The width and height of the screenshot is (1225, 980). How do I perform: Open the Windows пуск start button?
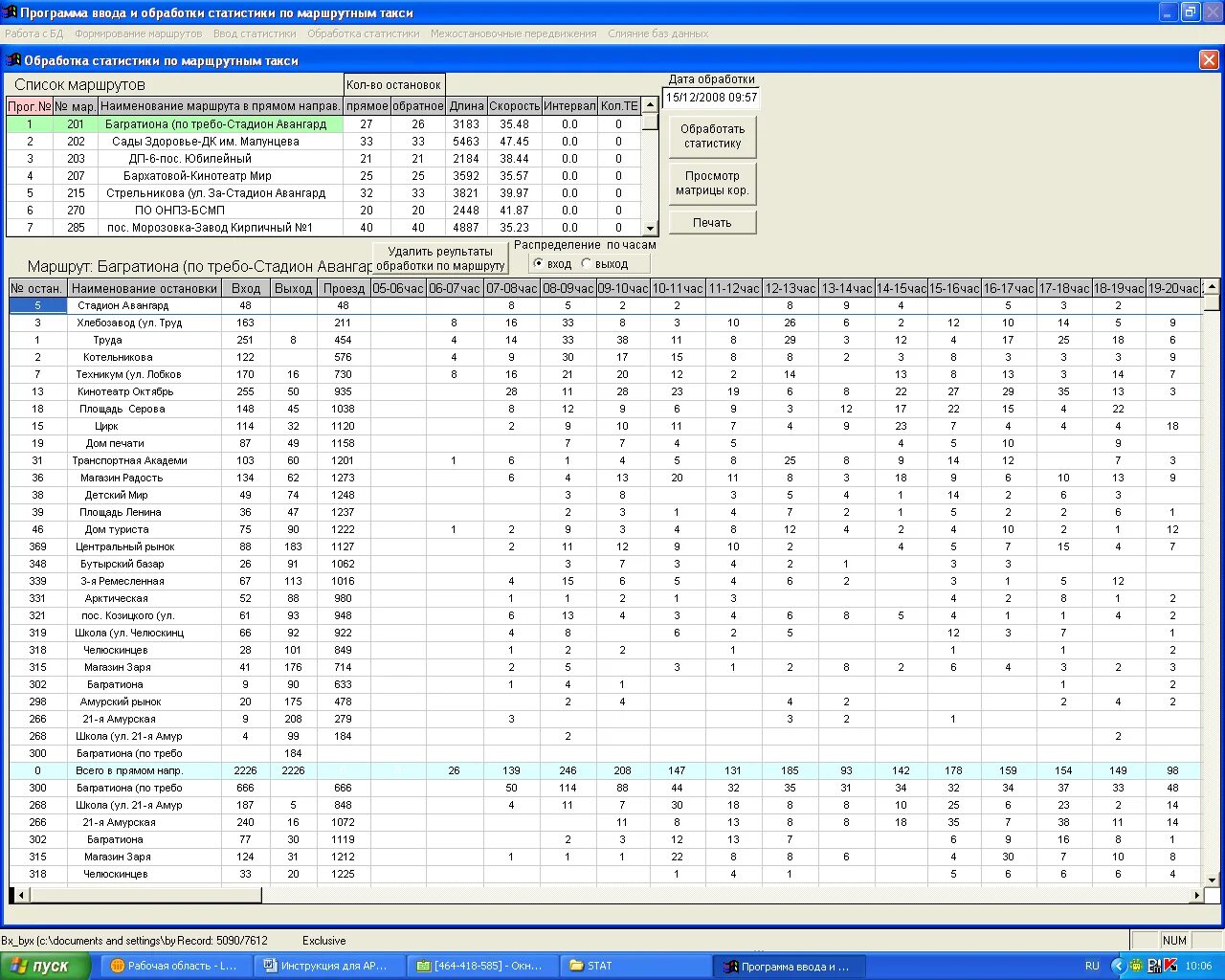(x=46, y=966)
